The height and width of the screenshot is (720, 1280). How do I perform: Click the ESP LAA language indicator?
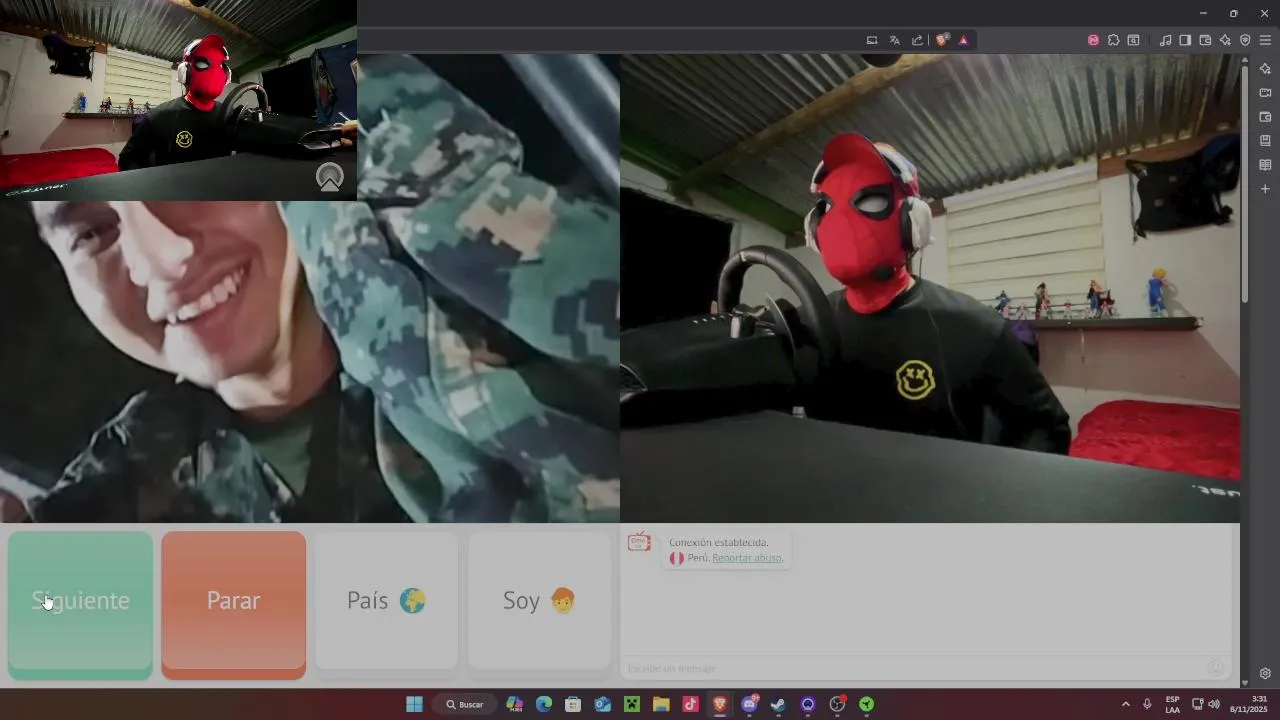[1172, 704]
